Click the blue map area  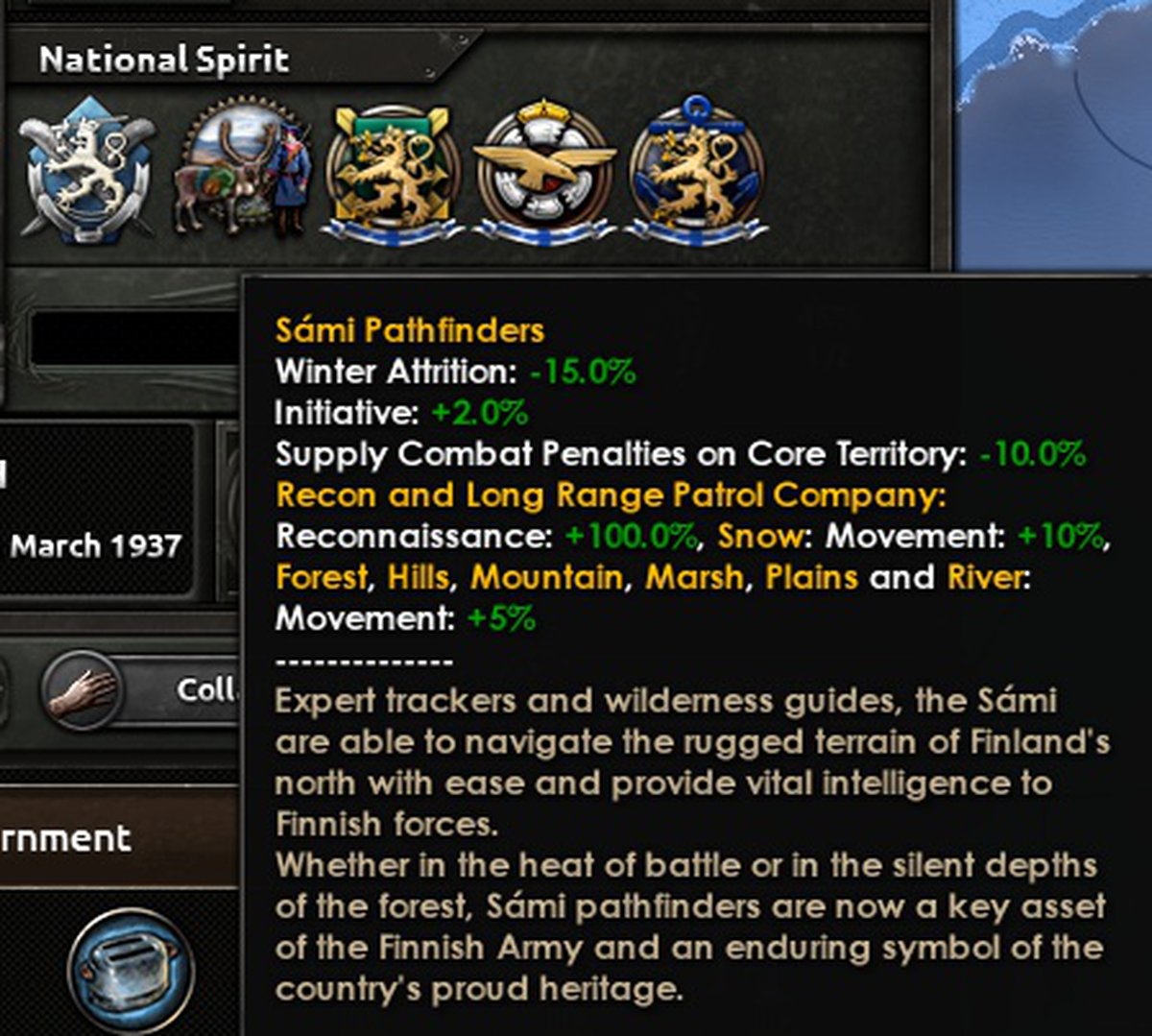[x=1056, y=144]
